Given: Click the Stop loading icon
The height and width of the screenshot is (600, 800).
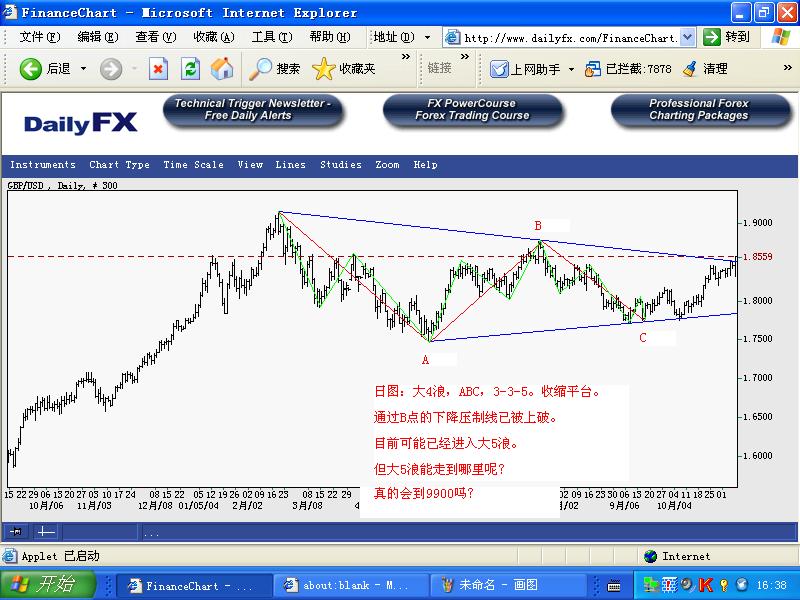Looking at the screenshot, I should (x=158, y=68).
